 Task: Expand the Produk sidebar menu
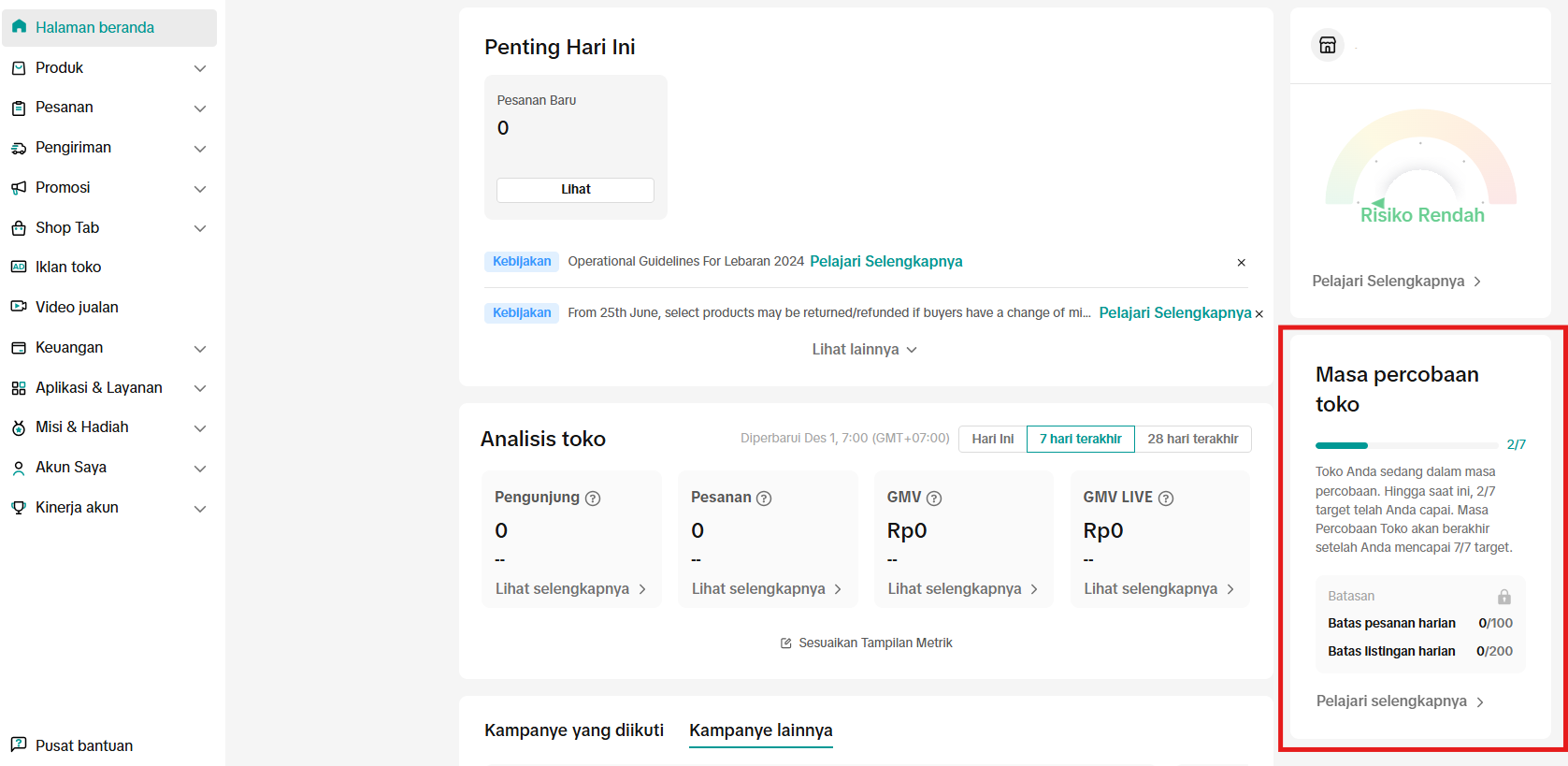(199, 68)
